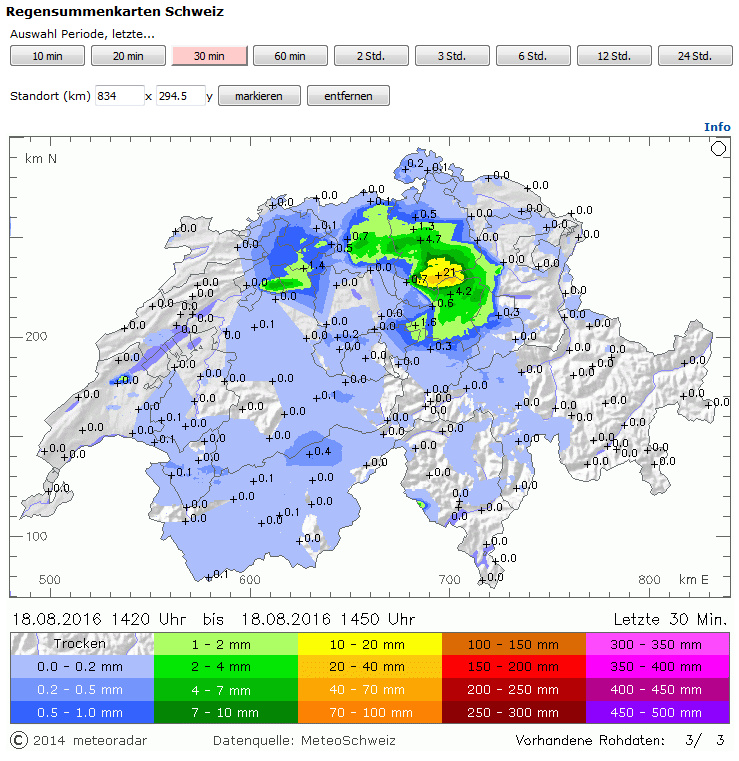Click the +4.2 station value
The image size is (739, 761).
[459, 292]
